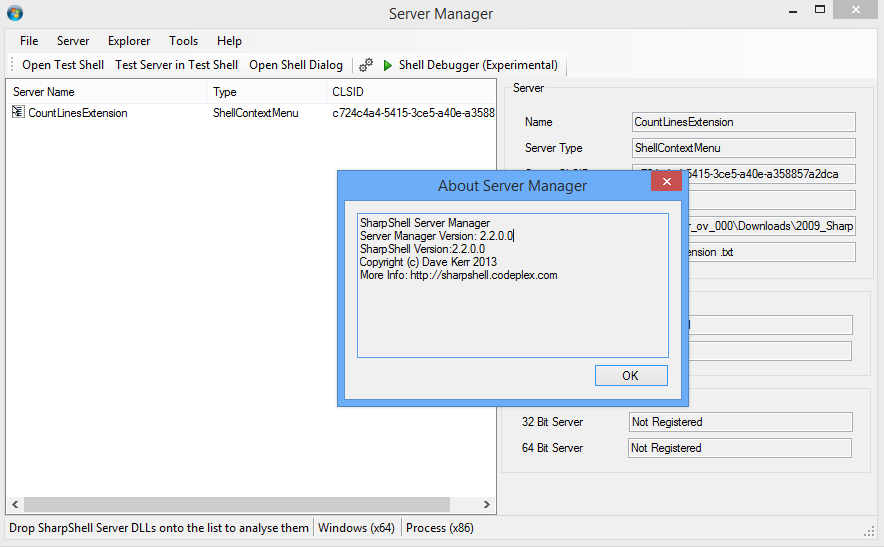Click 'SharpShell Version:2.2.0.0' line

point(422,249)
